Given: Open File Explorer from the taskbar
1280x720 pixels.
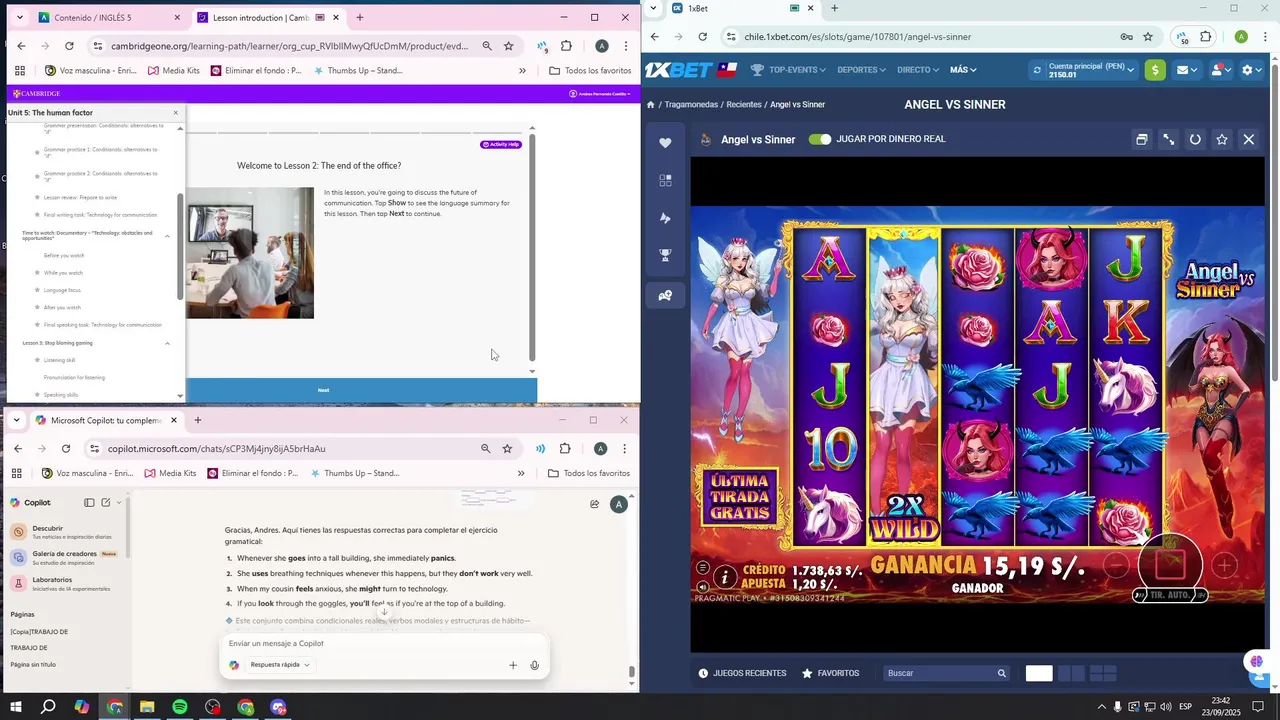Looking at the screenshot, I should [147, 707].
